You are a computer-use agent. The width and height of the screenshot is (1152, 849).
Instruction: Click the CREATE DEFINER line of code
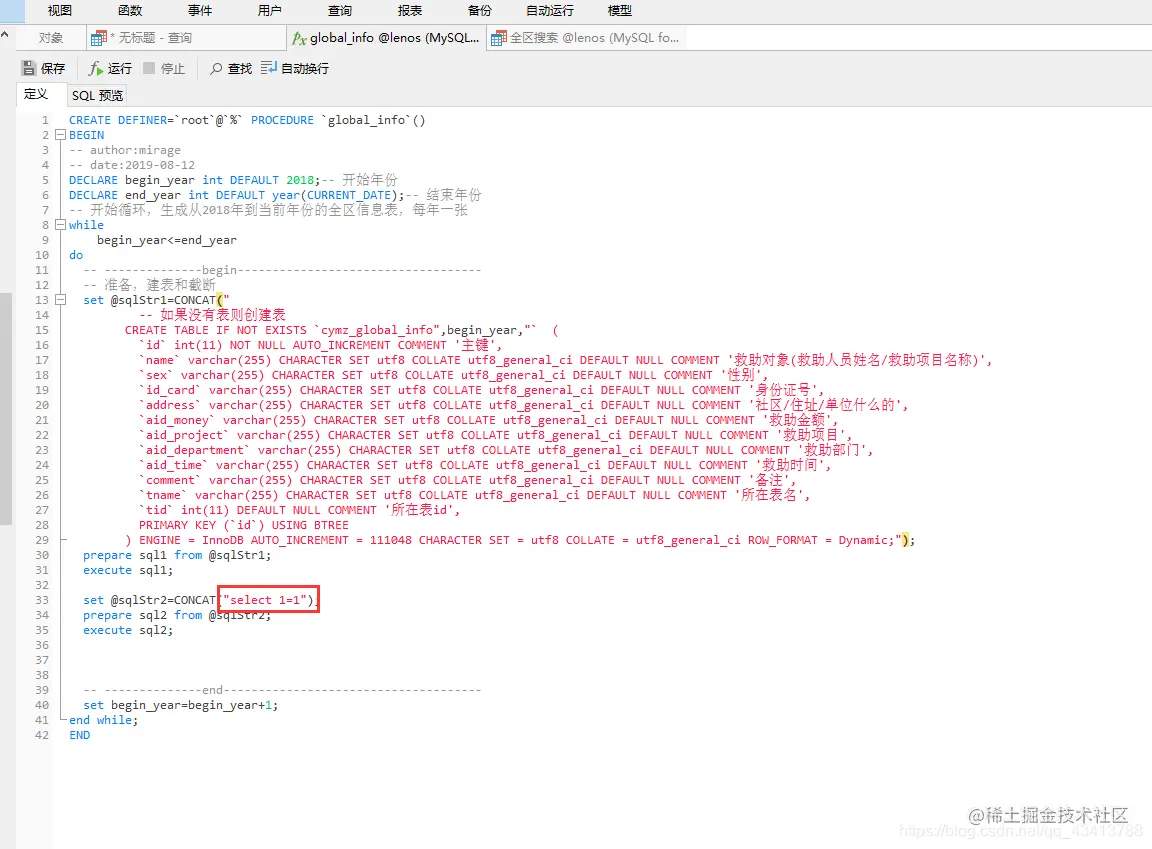pos(247,120)
